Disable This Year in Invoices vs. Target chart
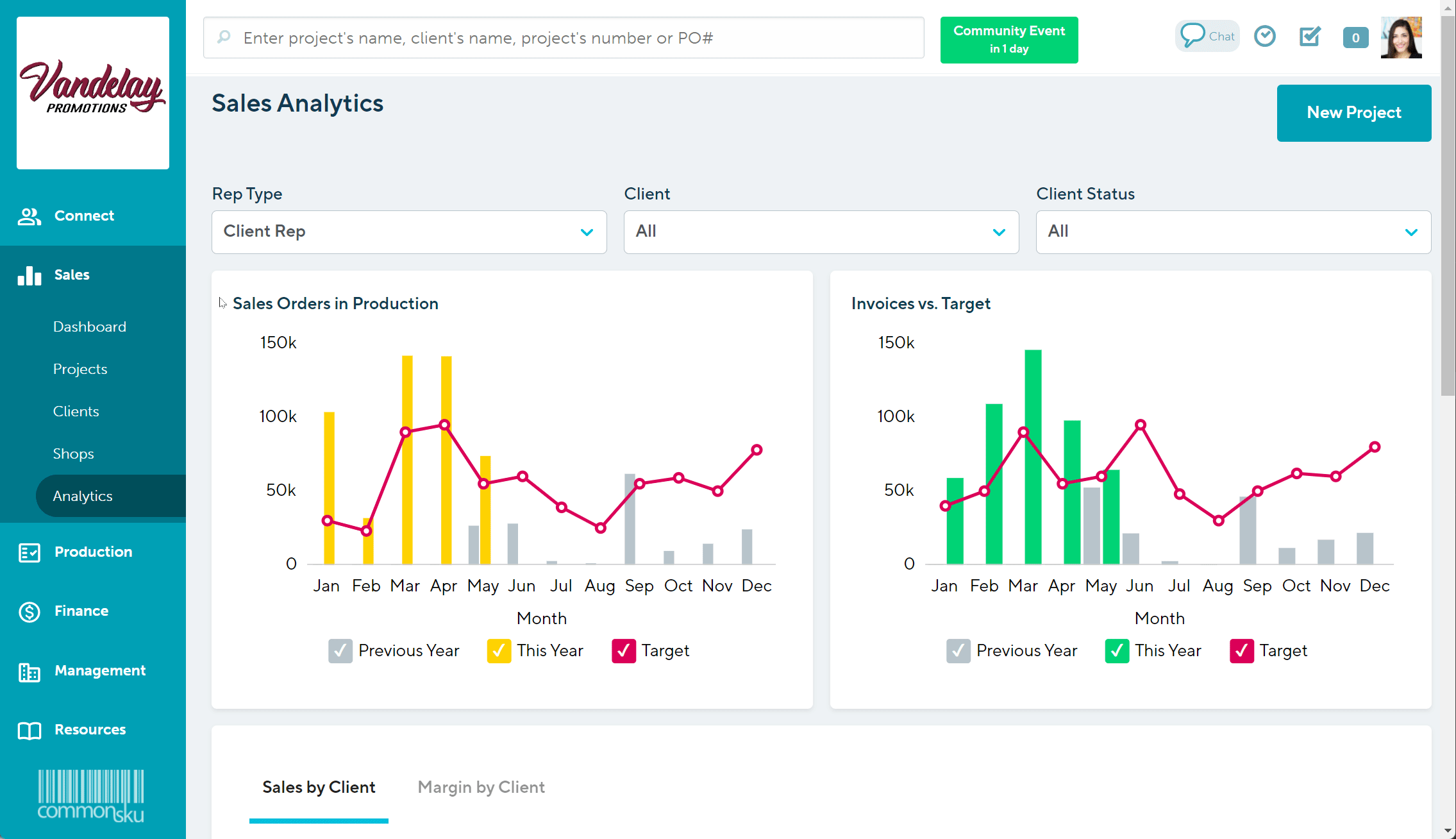1456x839 pixels. [1116, 650]
